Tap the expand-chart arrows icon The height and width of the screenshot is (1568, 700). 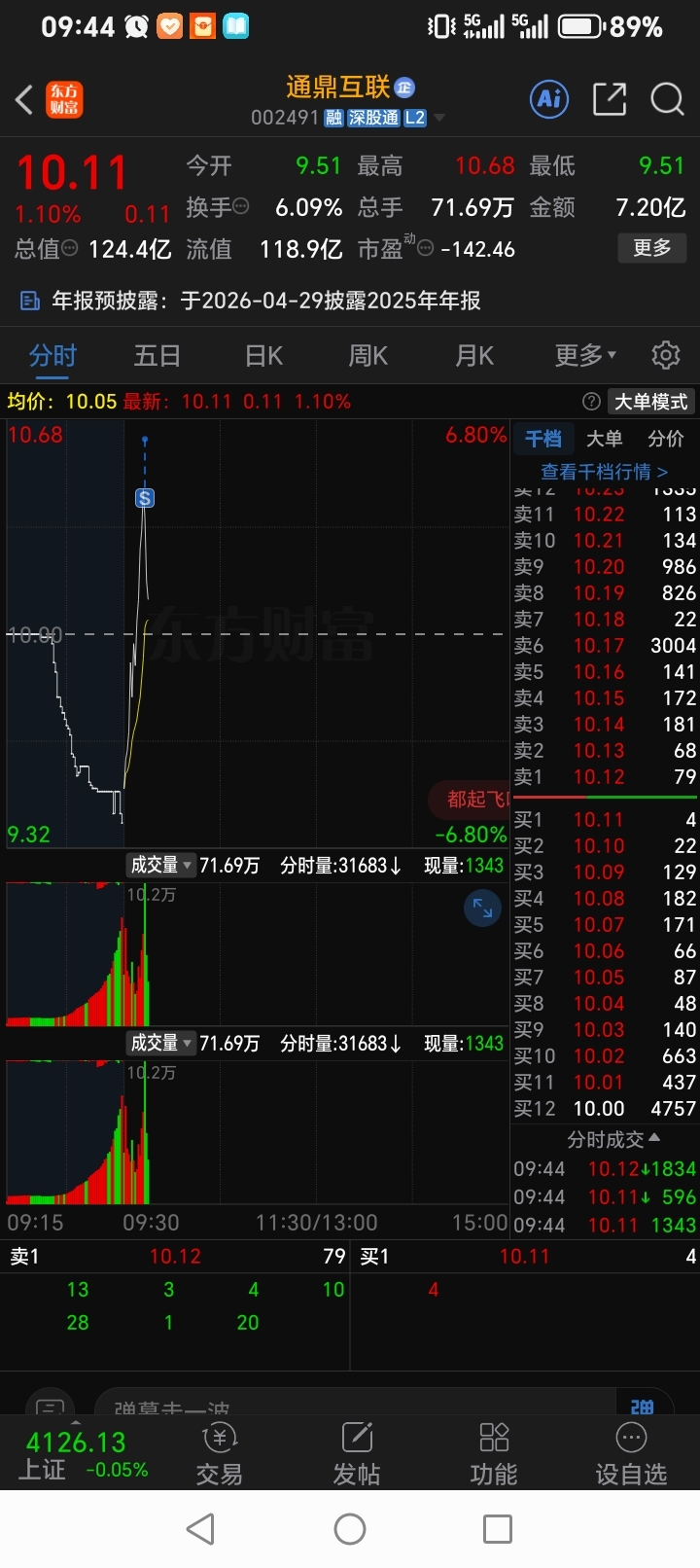click(482, 909)
